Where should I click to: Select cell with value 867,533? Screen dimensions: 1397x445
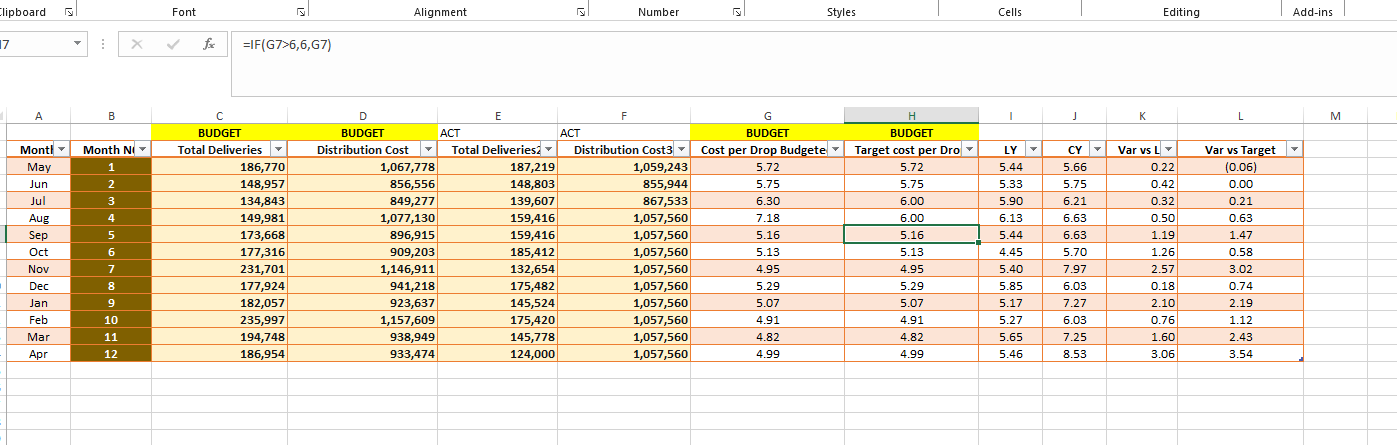tap(623, 201)
